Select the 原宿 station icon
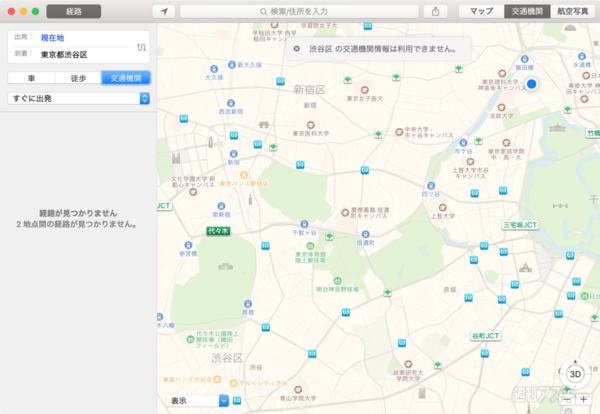The width and height of the screenshot is (600, 414). 248,304
